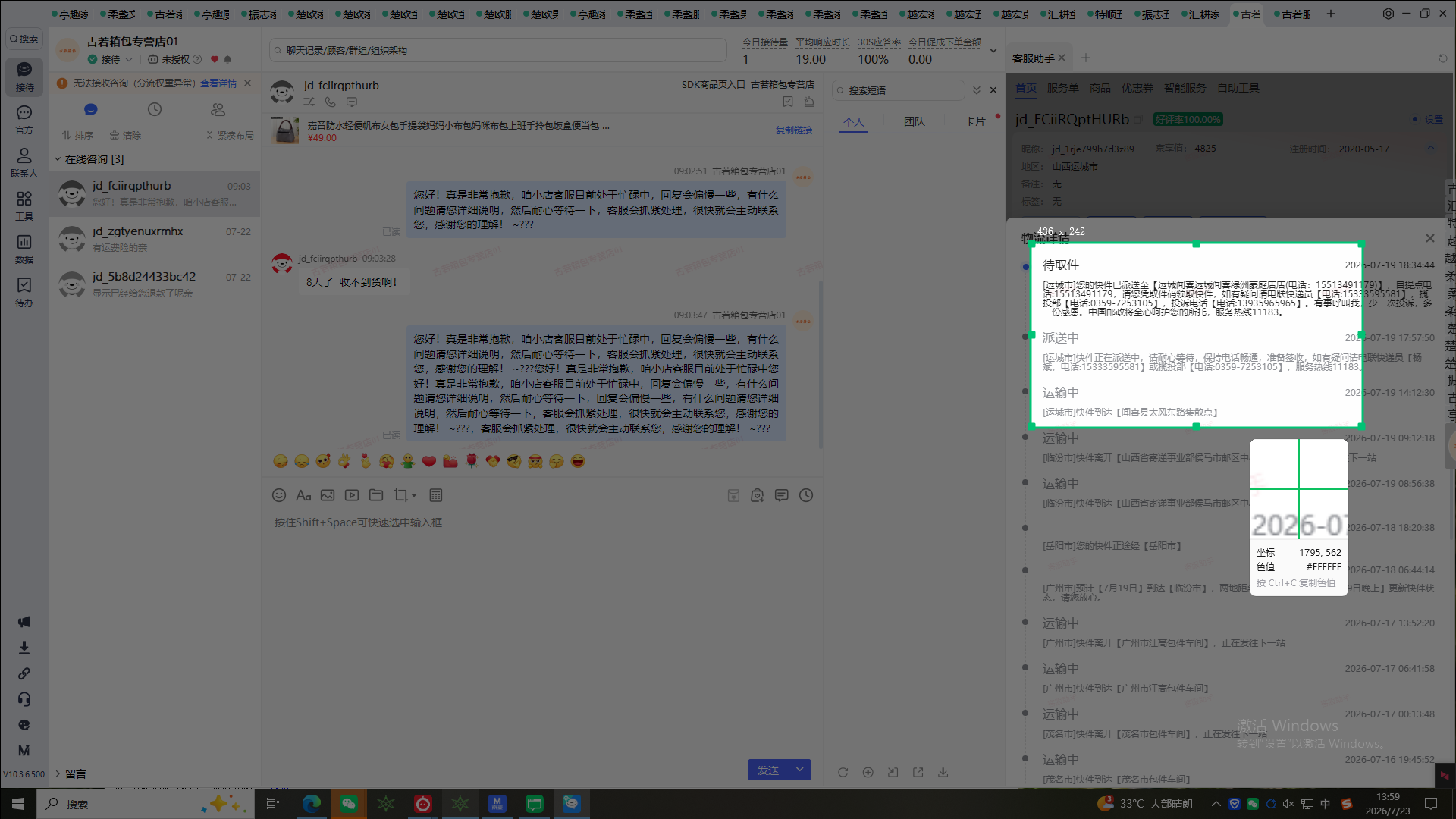Click the 发送 send button
This screenshot has height=819, width=1456.
pyautogui.click(x=768, y=770)
